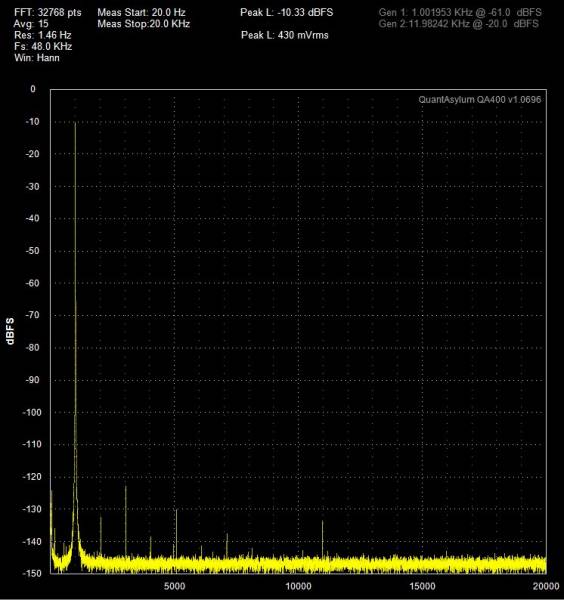The image size is (564, 600).
Task: Select the Fs: 48.0 KHz readout
Action: [x=43, y=47]
